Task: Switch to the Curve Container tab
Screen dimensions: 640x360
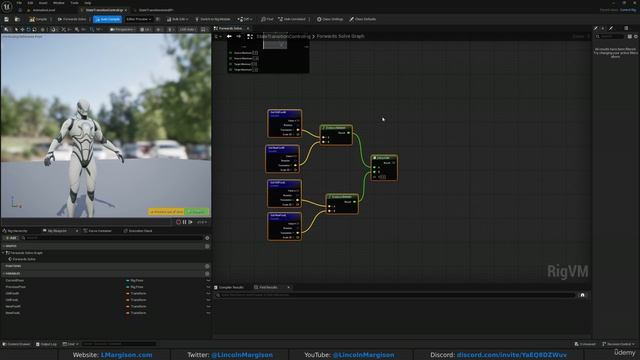Action: 98,231
